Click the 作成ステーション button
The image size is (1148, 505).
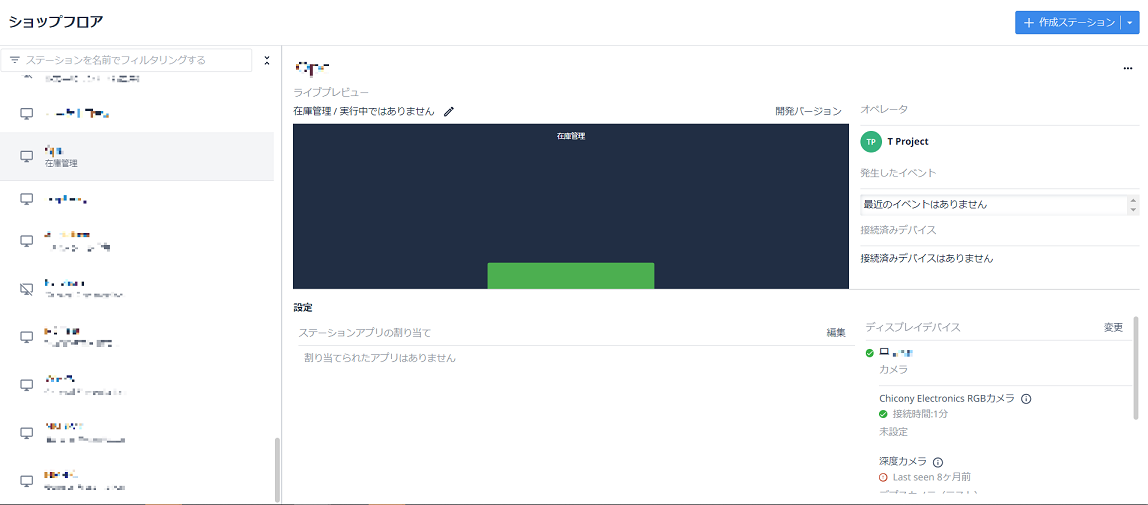(1068, 23)
